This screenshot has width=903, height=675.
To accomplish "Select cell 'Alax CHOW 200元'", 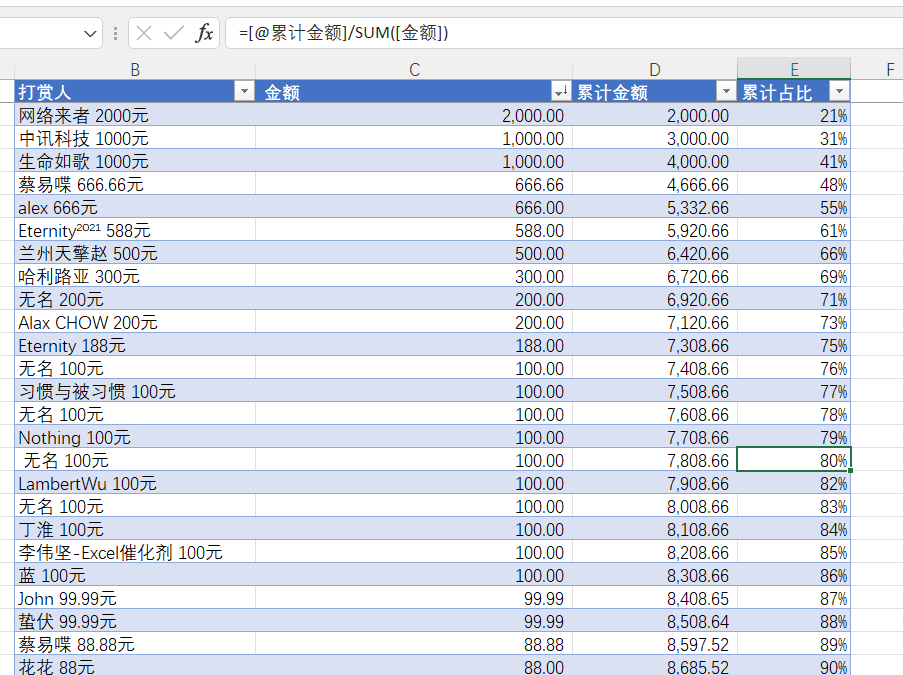I will pyautogui.click(x=135, y=323).
